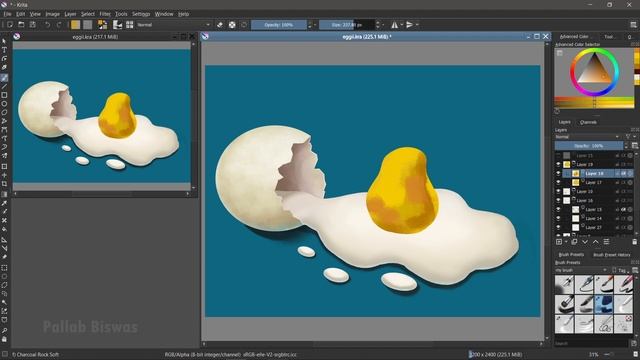Reload the original brush preset
Image resolution: width=640 pixels, height=360 pixels.
(244, 25)
